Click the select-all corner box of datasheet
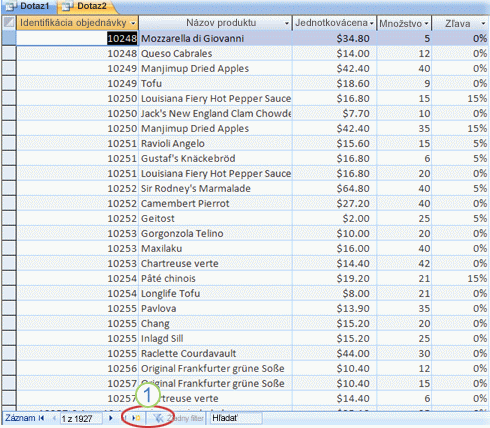 pos(9,23)
